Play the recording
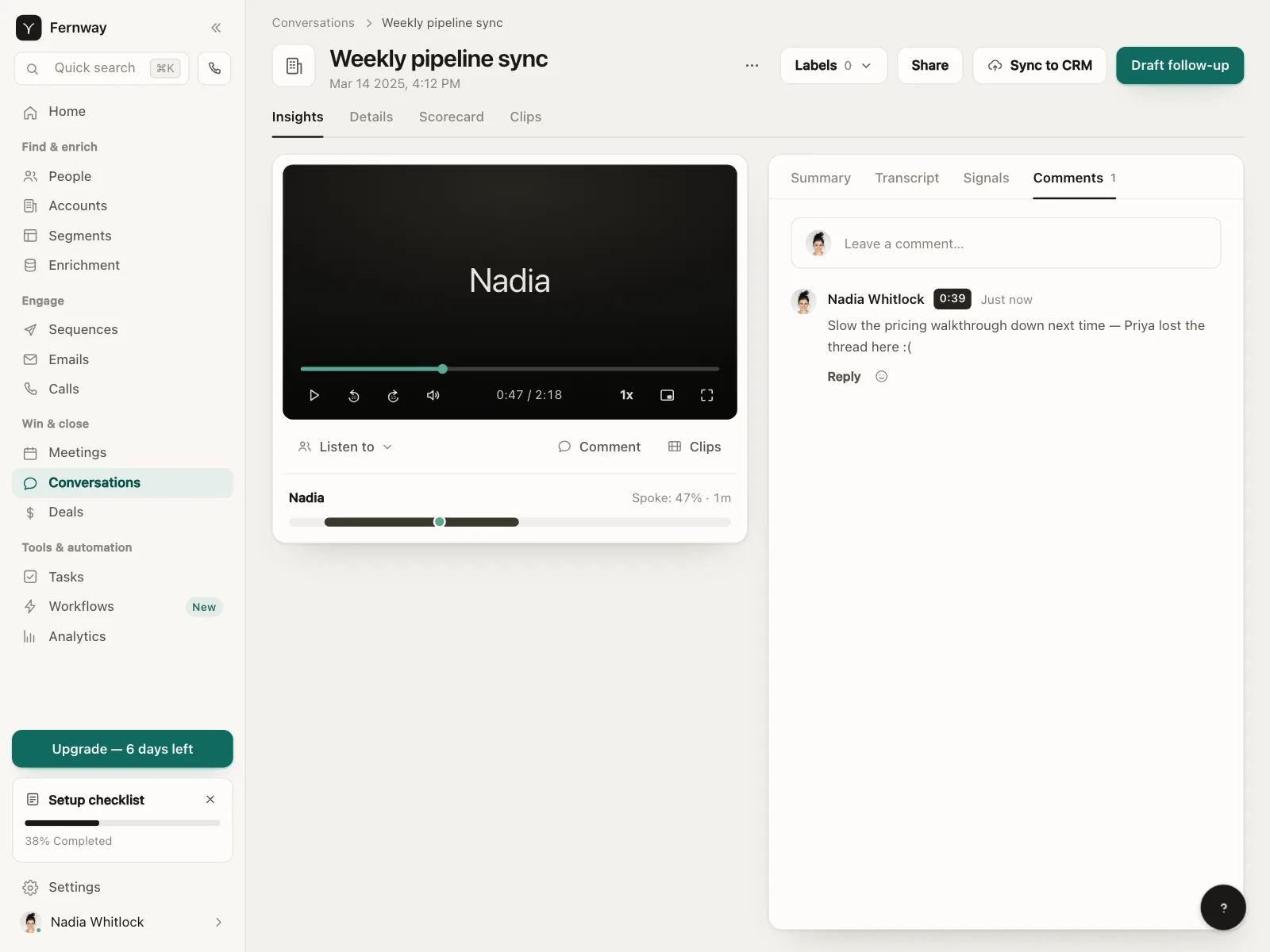The height and width of the screenshot is (952, 1270). point(314,395)
